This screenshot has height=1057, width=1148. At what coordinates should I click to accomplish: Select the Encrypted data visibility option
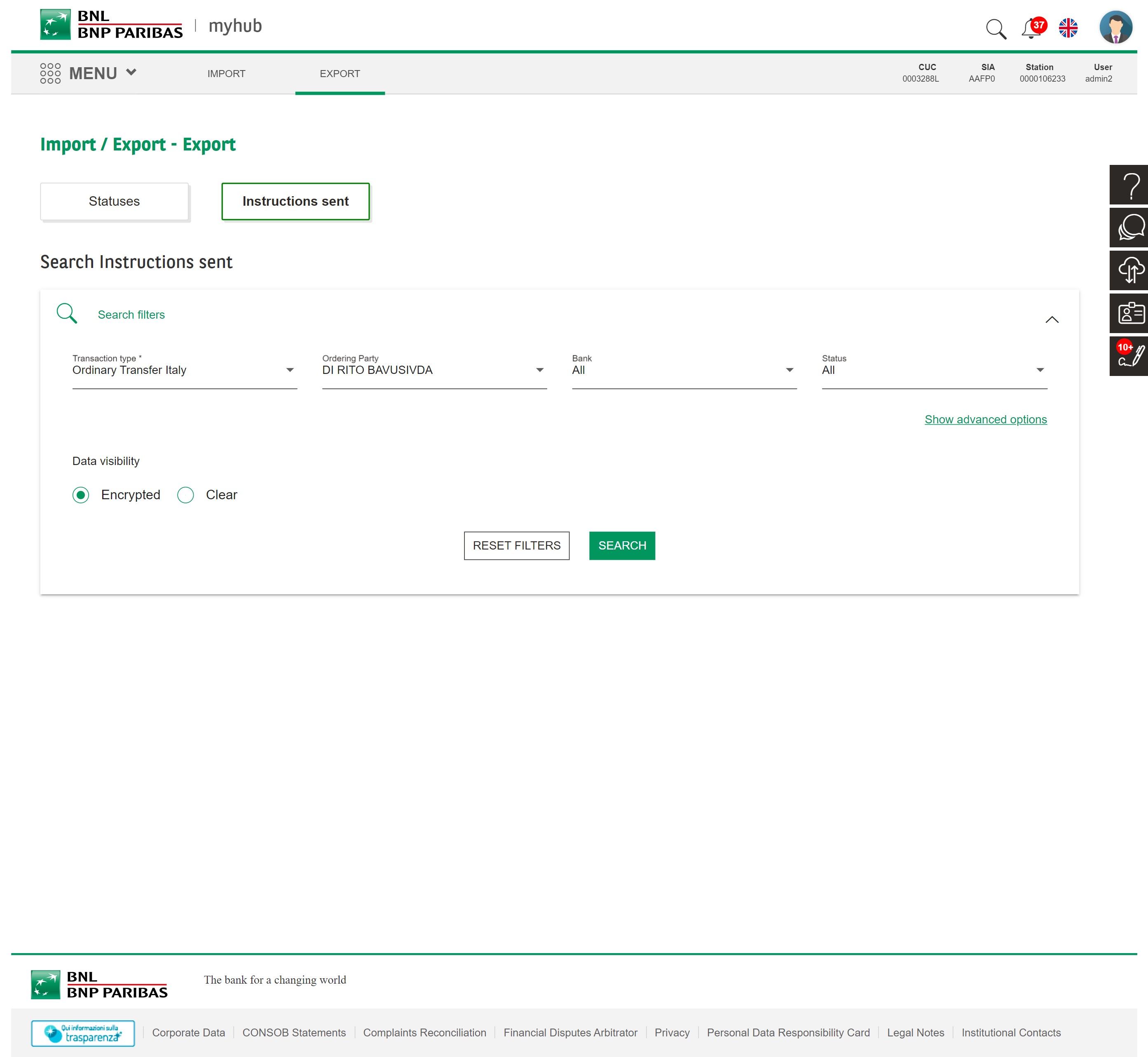tap(81, 495)
